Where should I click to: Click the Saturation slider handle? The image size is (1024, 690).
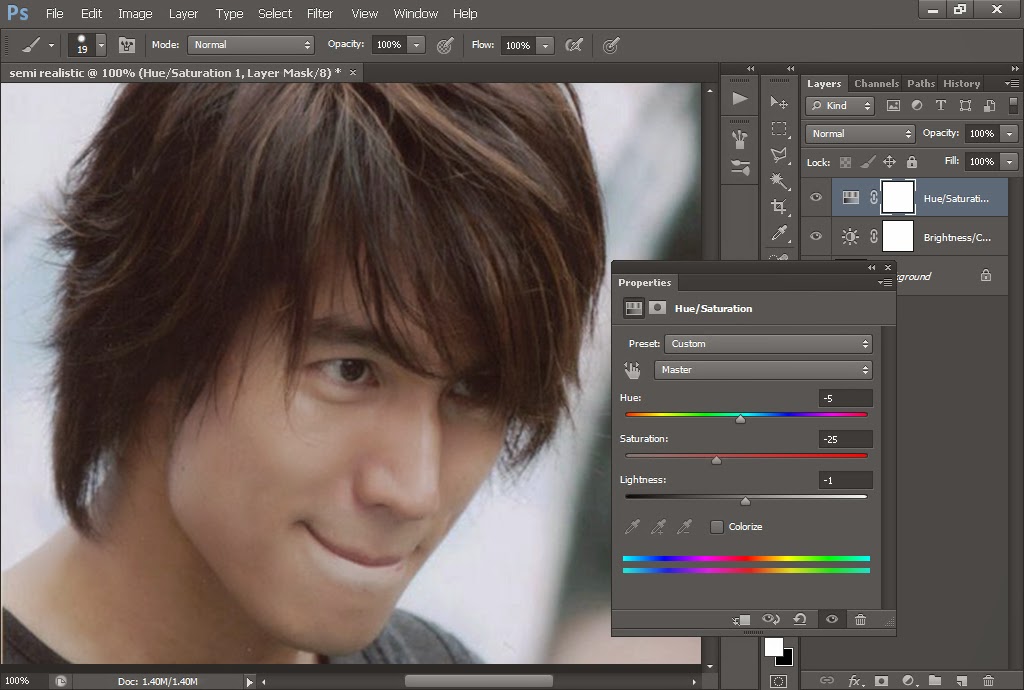click(716, 460)
